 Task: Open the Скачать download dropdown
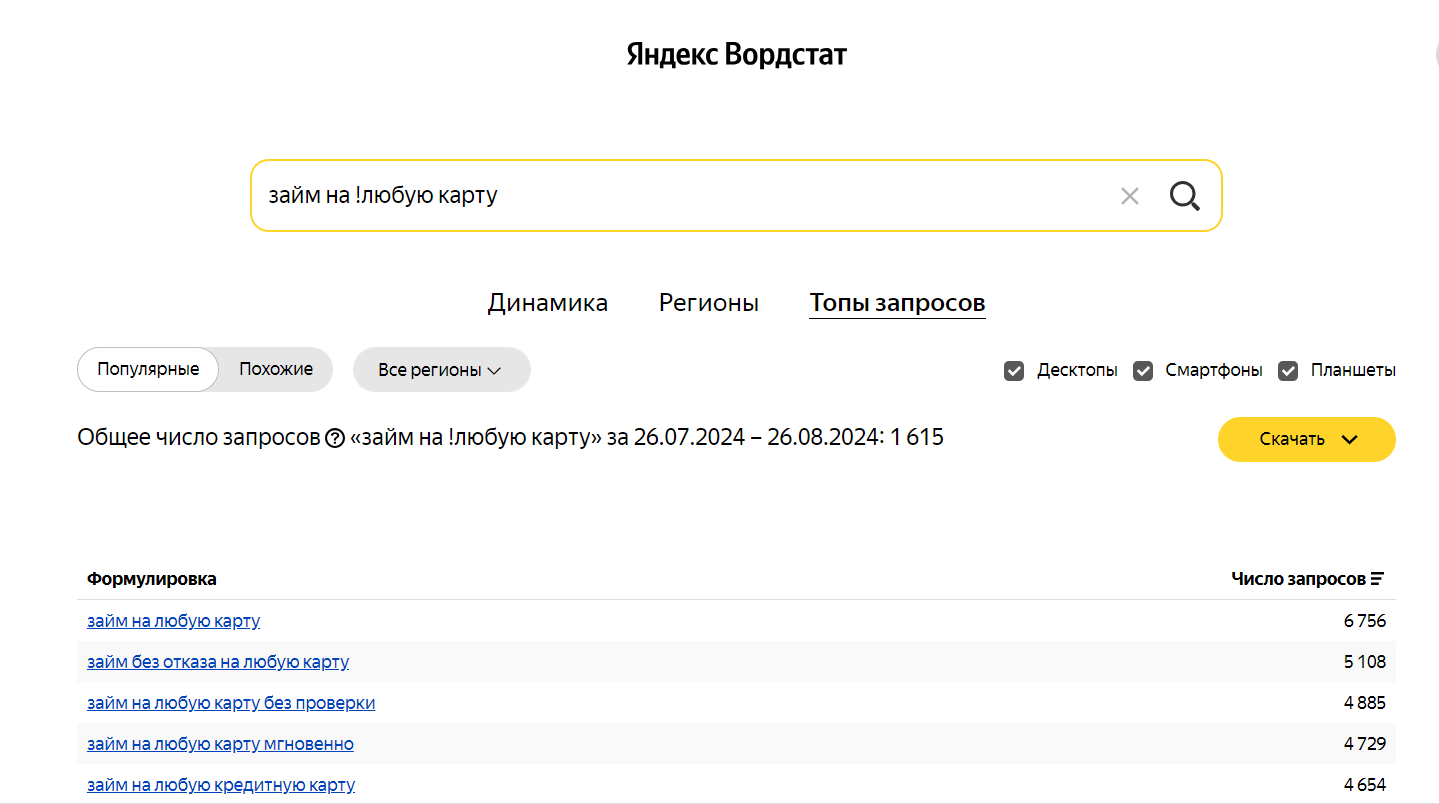(x=1306, y=439)
